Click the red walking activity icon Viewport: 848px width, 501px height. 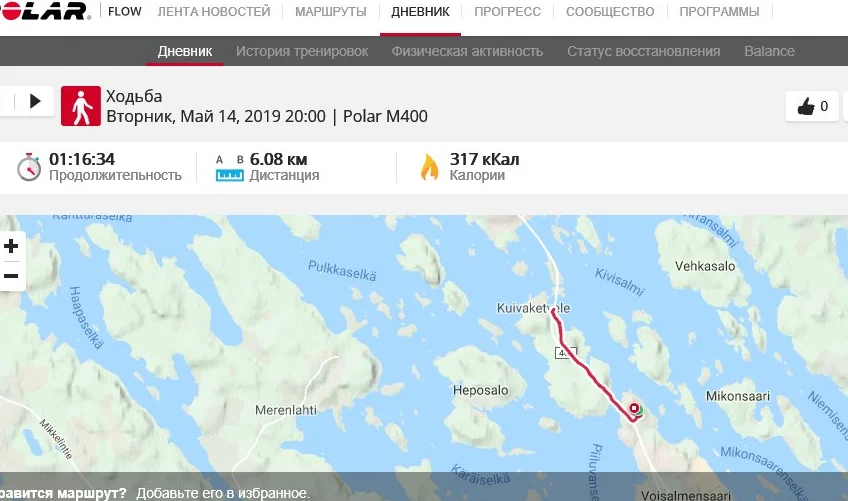(81, 106)
